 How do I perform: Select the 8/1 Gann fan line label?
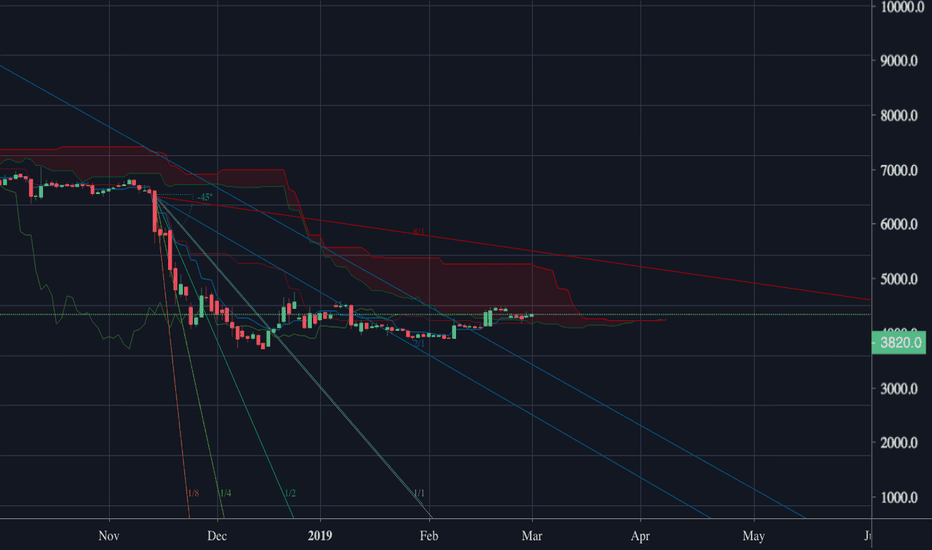[419, 231]
